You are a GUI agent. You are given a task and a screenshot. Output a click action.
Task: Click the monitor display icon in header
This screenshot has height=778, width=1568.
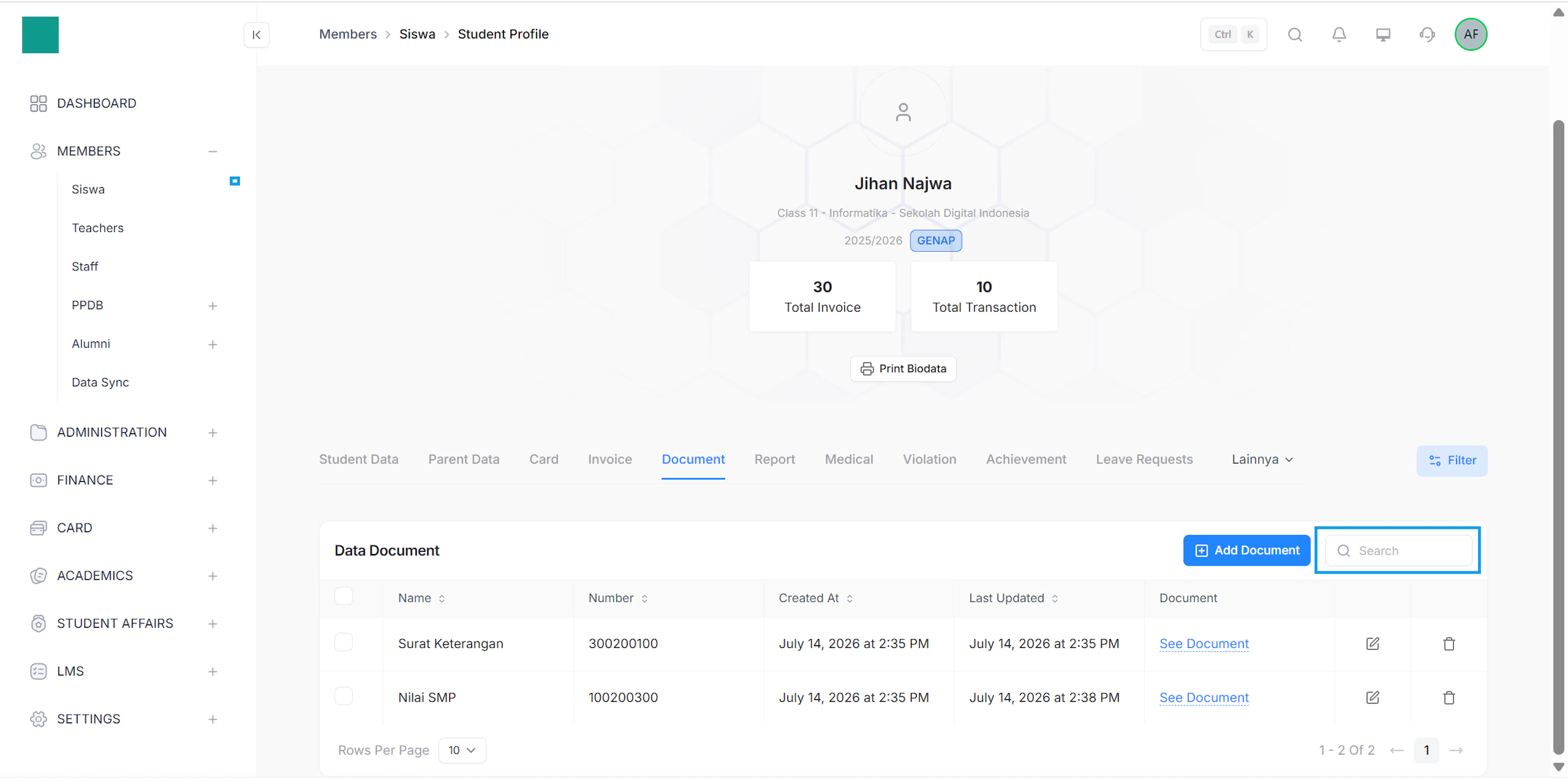[1383, 35]
